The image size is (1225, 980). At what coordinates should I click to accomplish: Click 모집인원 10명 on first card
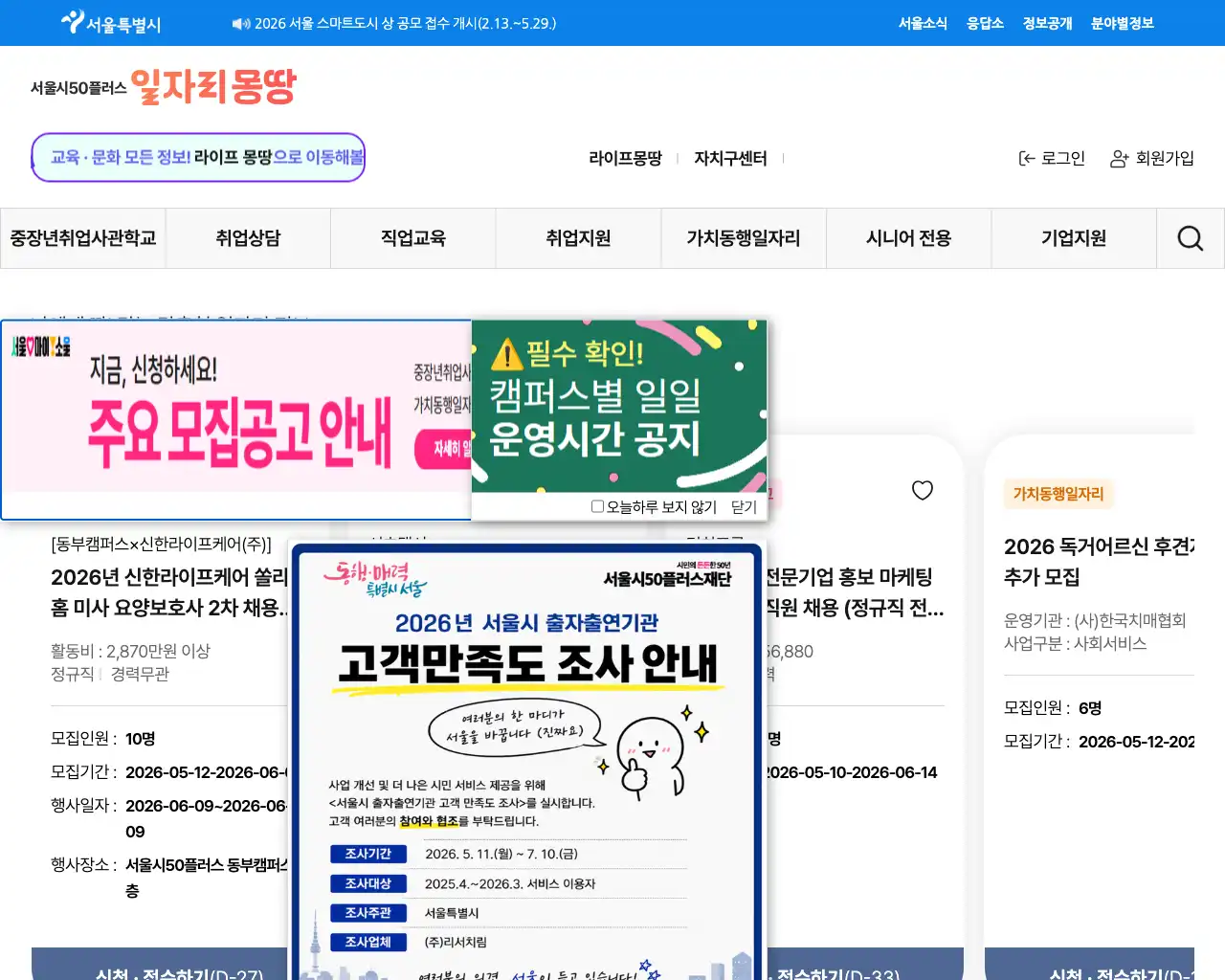tap(103, 739)
